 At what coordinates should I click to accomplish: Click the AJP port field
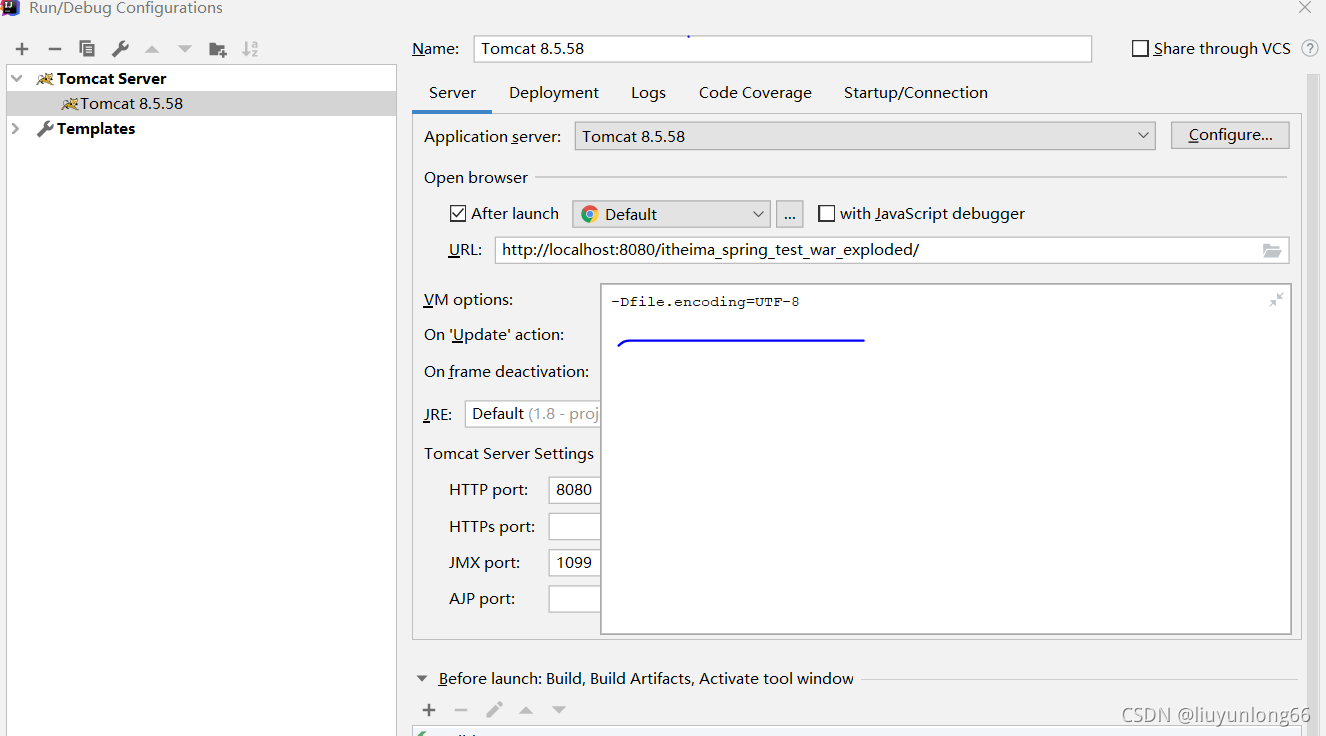pos(575,598)
